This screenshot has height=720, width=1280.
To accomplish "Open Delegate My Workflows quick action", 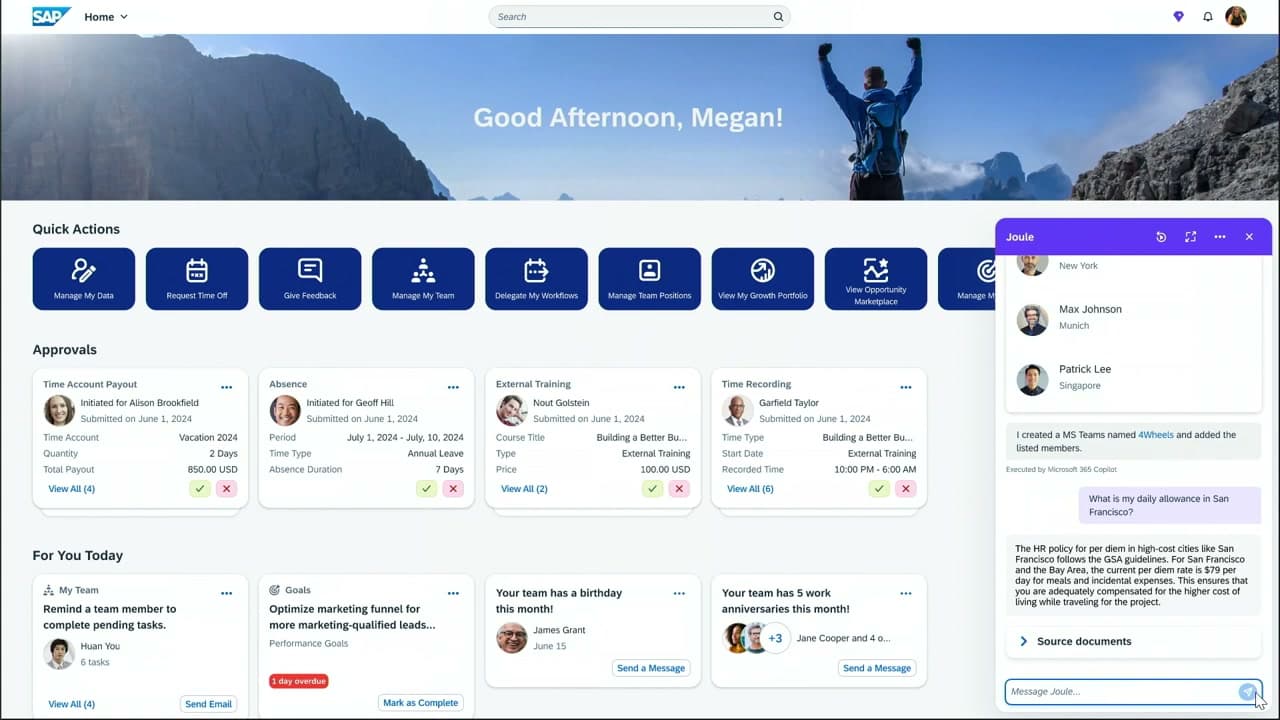I will pyautogui.click(x=536, y=279).
